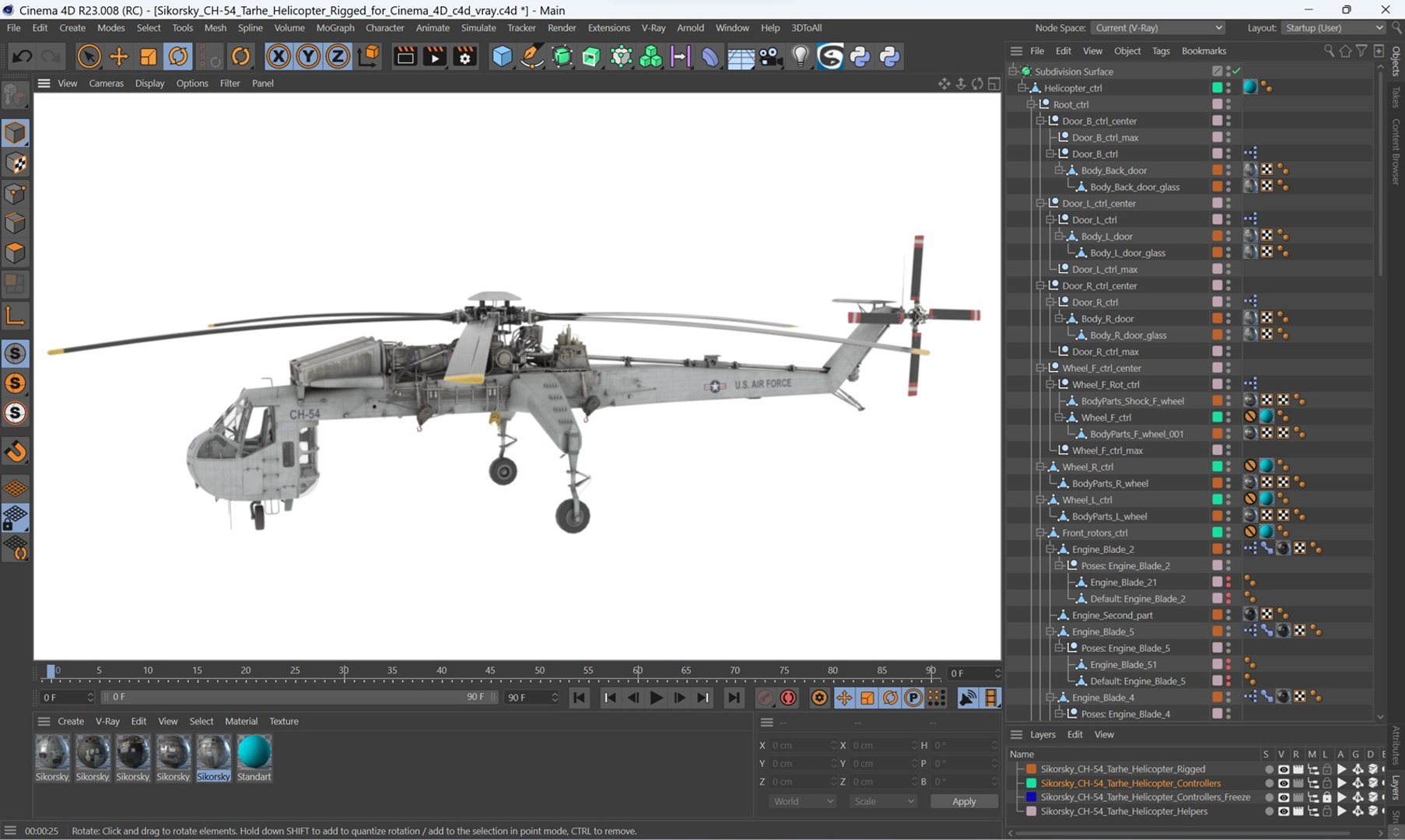Screen dimensions: 1405x840
Task: Click Helicopter_ctrl green layer color swatch
Action: point(1217,88)
